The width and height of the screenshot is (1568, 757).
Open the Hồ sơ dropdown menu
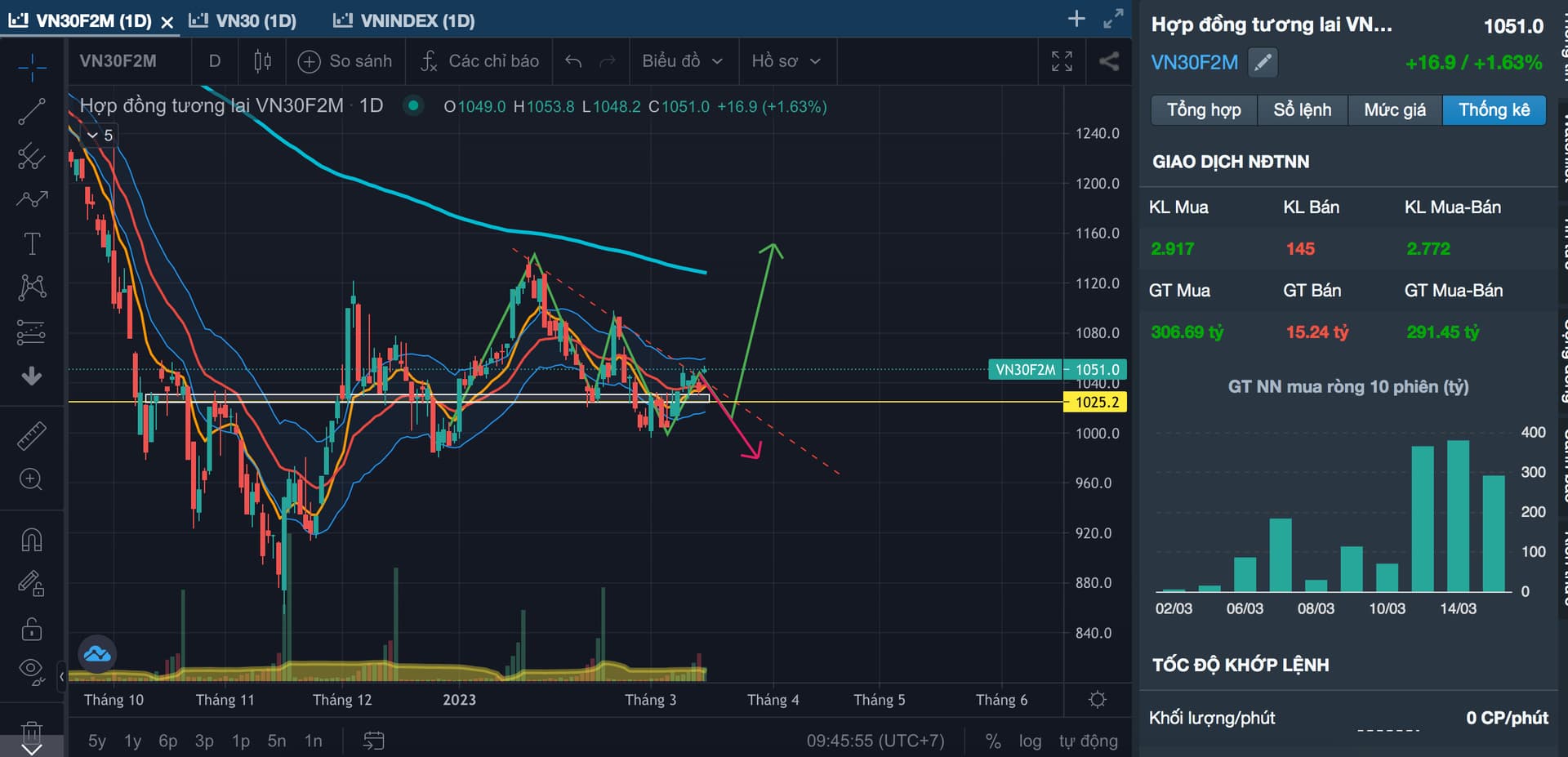point(786,61)
